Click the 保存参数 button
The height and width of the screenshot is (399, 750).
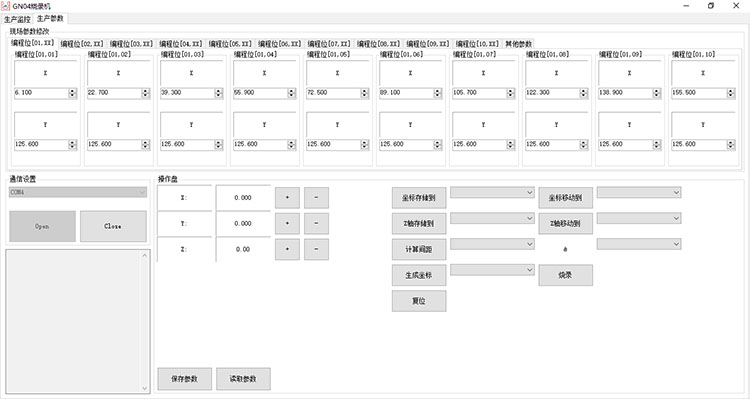[x=185, y=379]
